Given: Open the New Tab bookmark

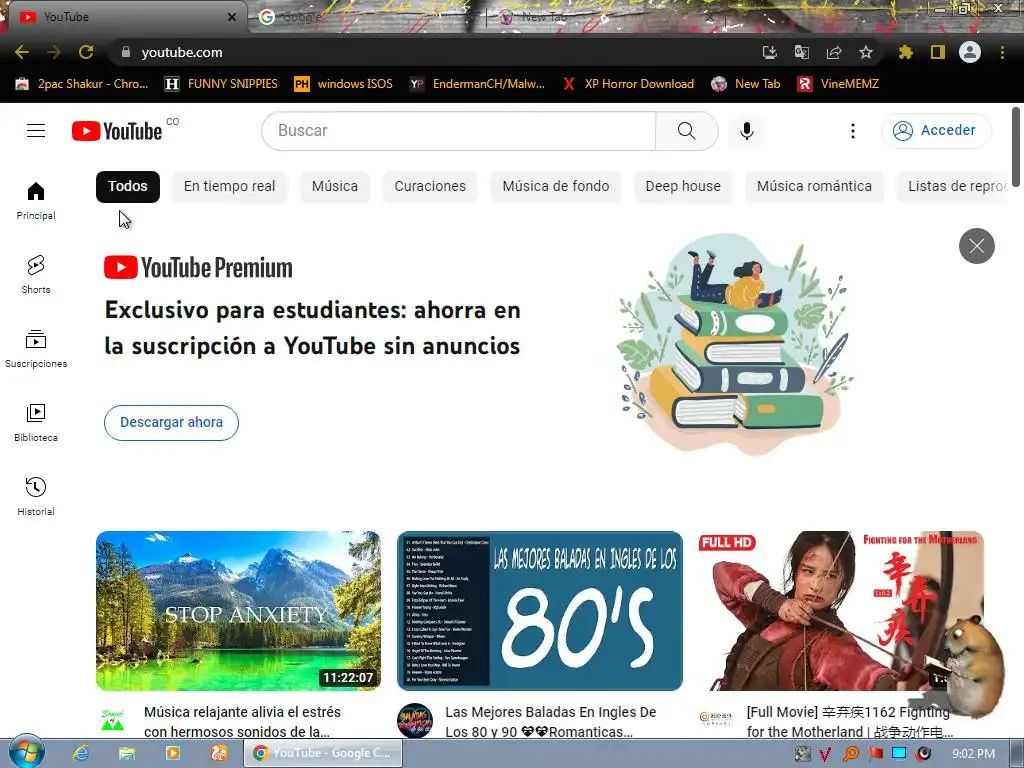Looking at the screenshot, I should (x=746, y=84).
